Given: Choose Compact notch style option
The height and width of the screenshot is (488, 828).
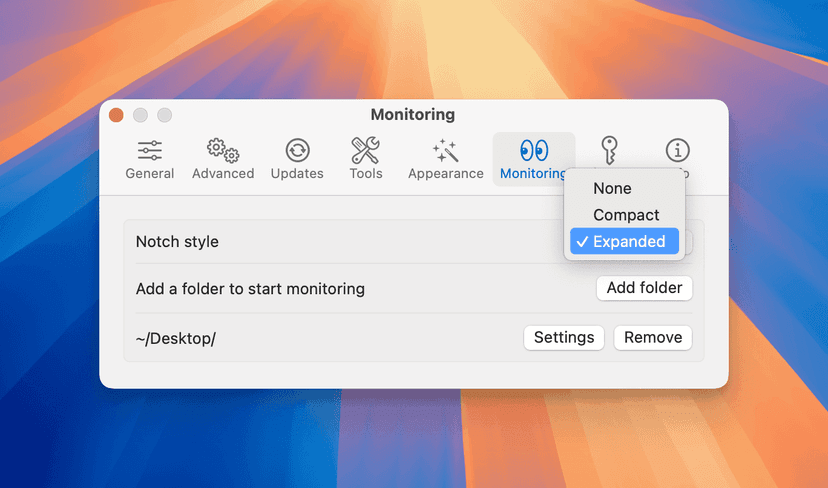Looking at the screenshot, I should click(624, 215).
